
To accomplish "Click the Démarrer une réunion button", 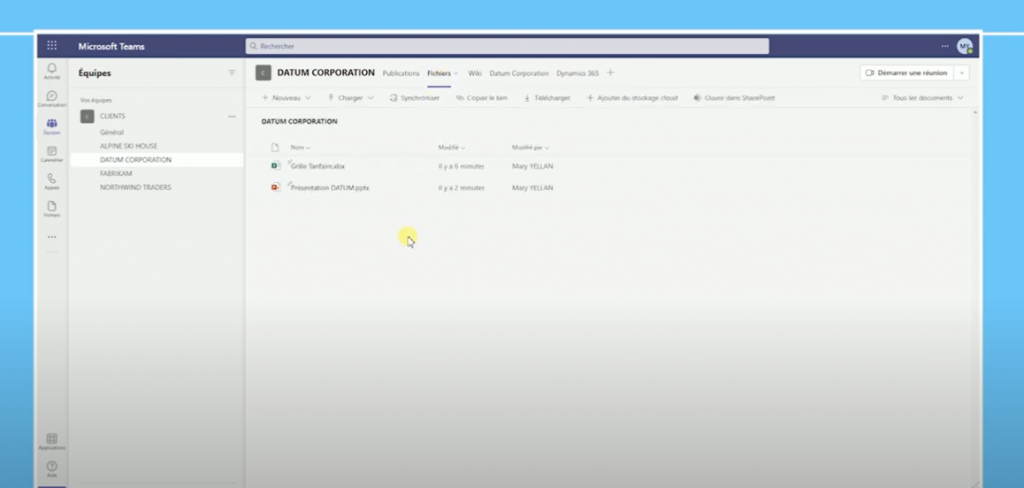I will pos(907,73).
